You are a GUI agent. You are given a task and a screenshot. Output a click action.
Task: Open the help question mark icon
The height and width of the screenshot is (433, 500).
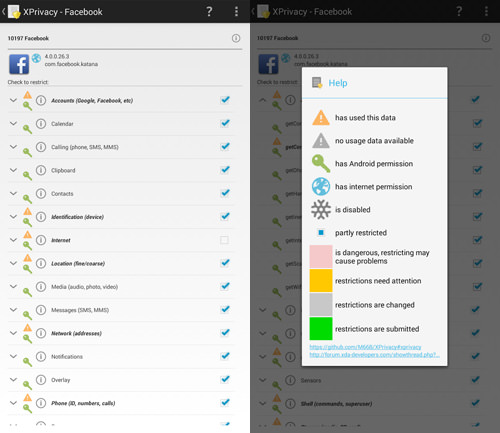point(209,12)
